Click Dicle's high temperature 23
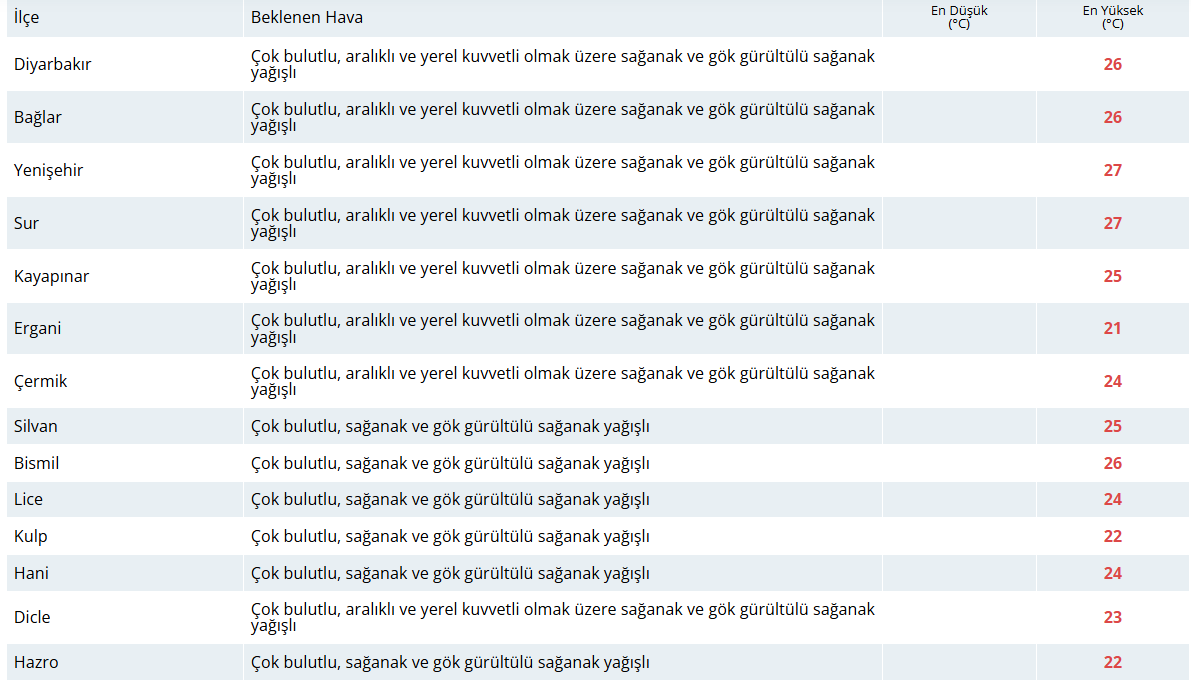The image size is (1191, 682). 1113,617
